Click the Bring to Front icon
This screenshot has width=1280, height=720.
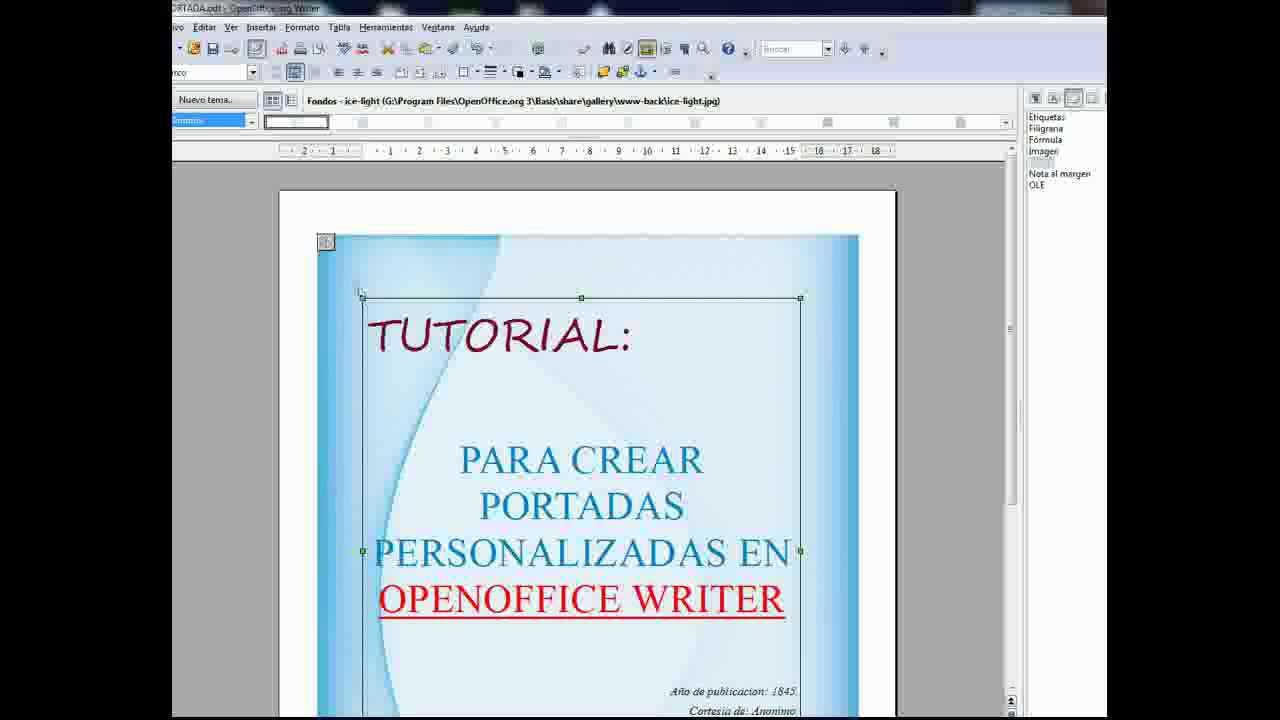point(603,72)
